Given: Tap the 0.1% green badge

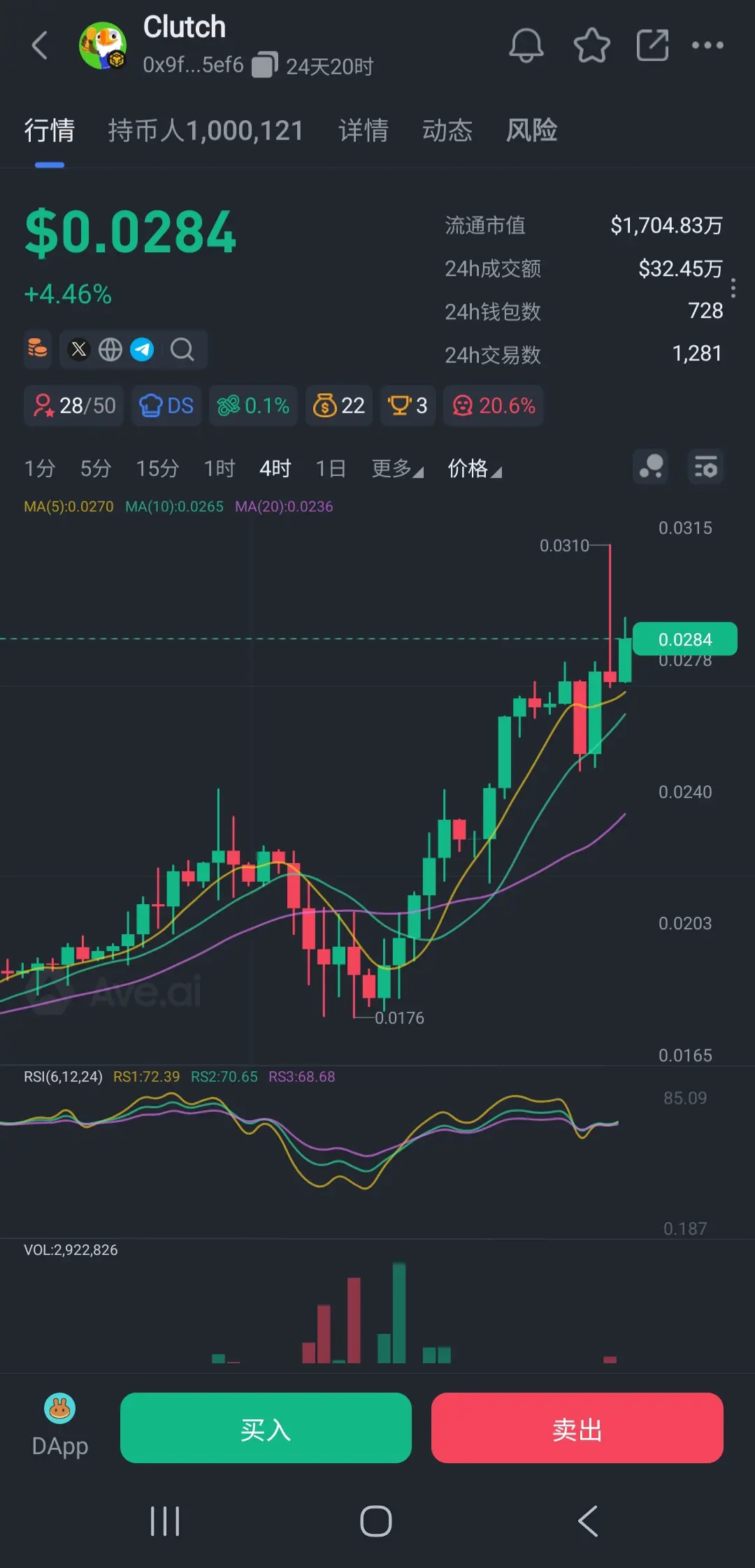Looking at the screenshot, I should coord(253,405).
